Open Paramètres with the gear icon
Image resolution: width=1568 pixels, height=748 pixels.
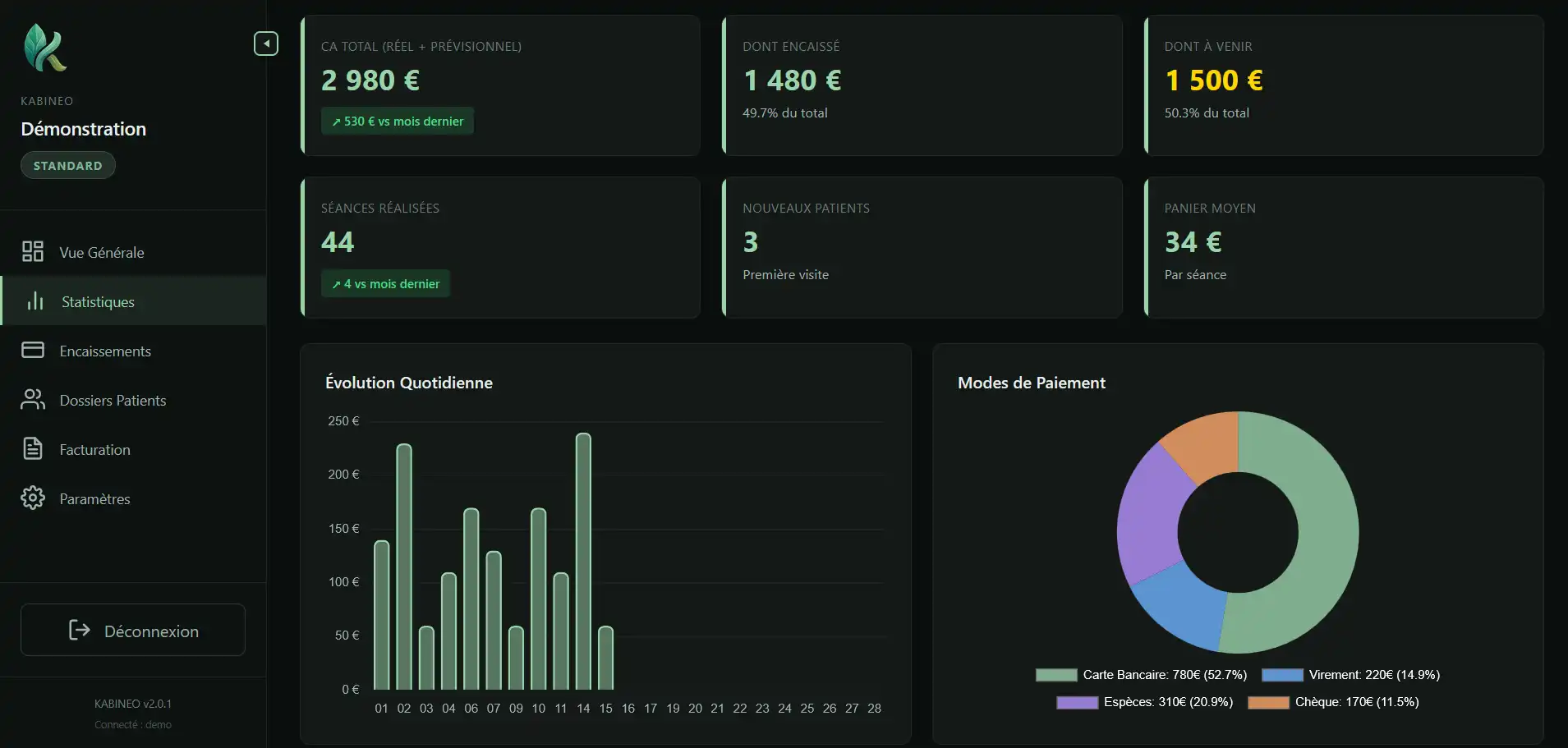tap(33, 498)
